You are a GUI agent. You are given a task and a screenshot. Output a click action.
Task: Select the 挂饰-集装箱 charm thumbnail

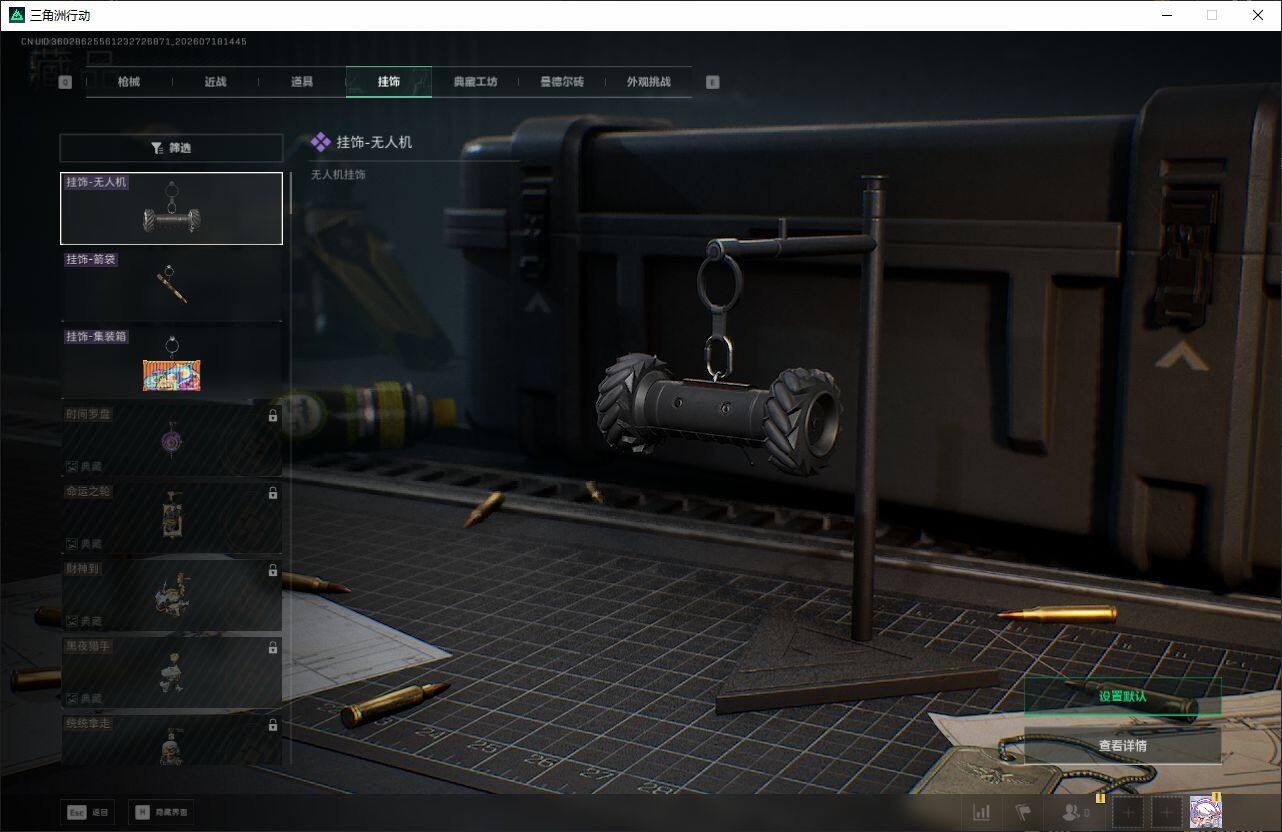tap(171, 362)
